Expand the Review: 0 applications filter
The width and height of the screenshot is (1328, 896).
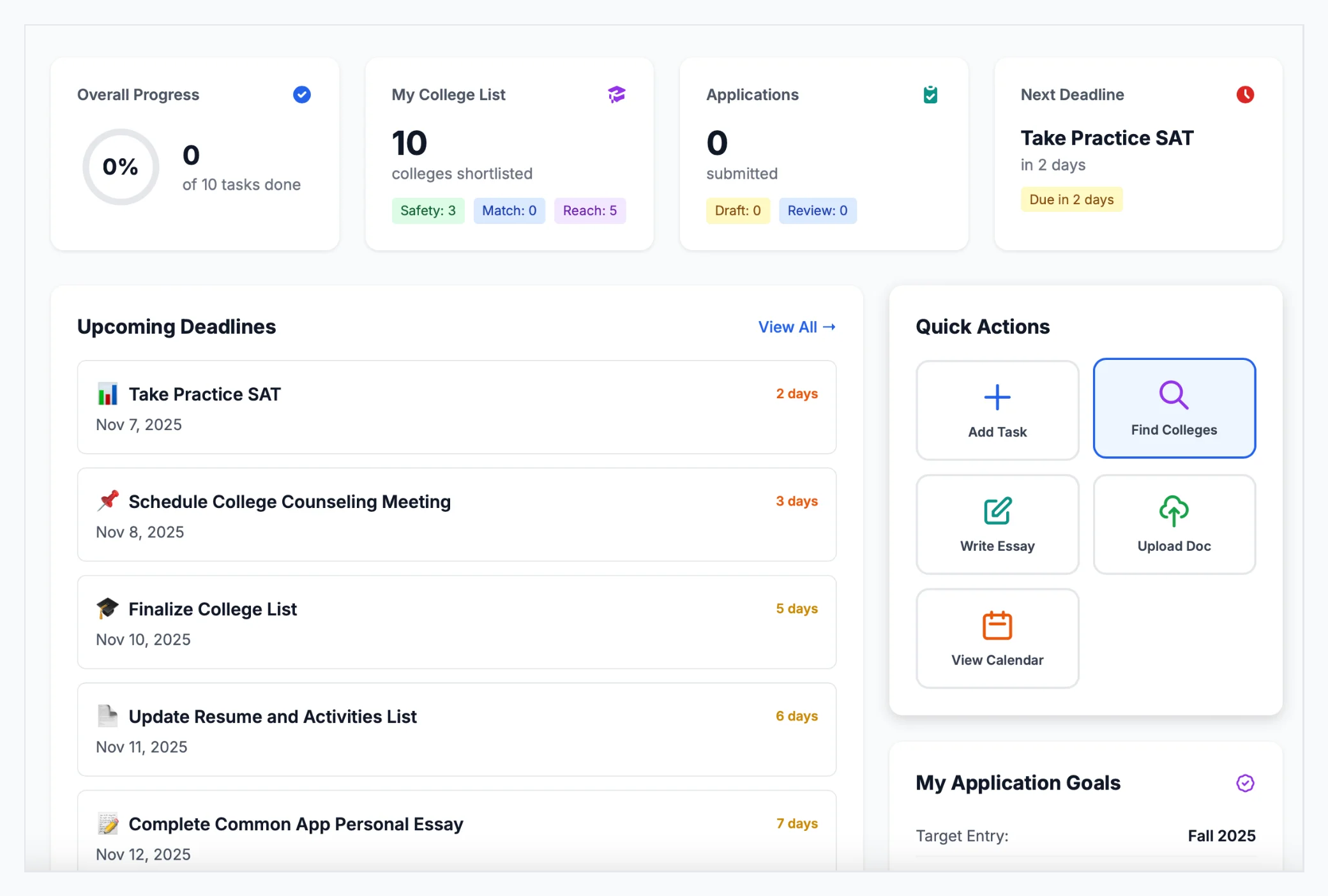pos(818,210)
